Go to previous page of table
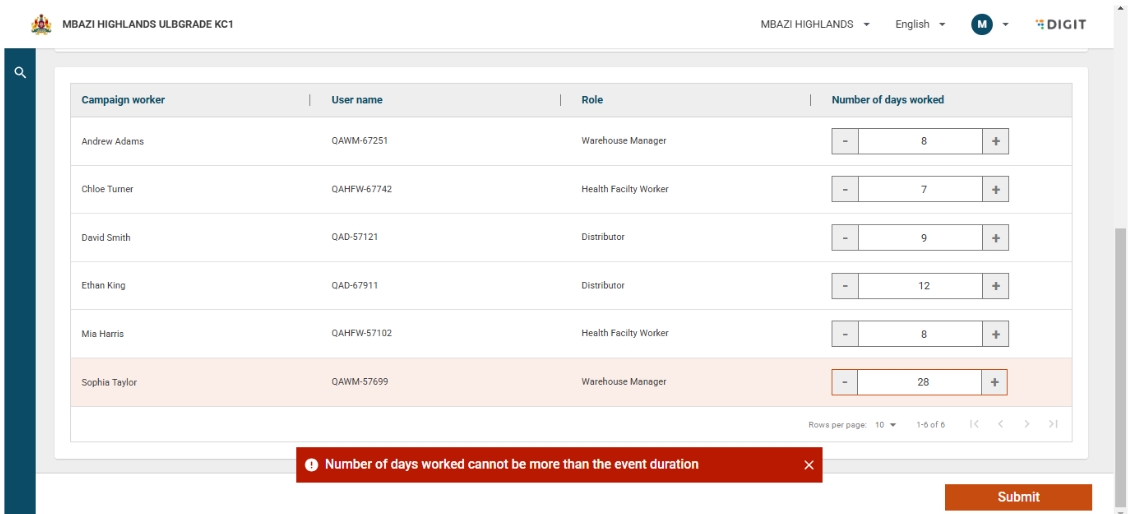This screenshot has height=514, width=1128. (1002, 424)
